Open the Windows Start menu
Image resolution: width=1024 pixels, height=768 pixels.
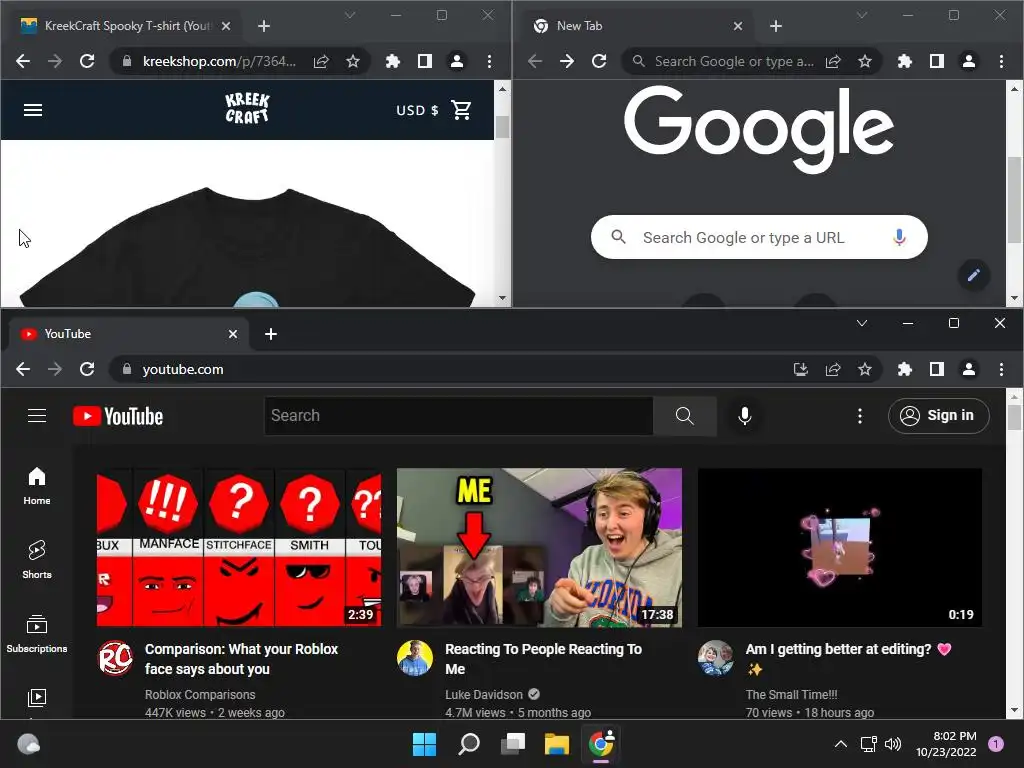click(424, 744)
